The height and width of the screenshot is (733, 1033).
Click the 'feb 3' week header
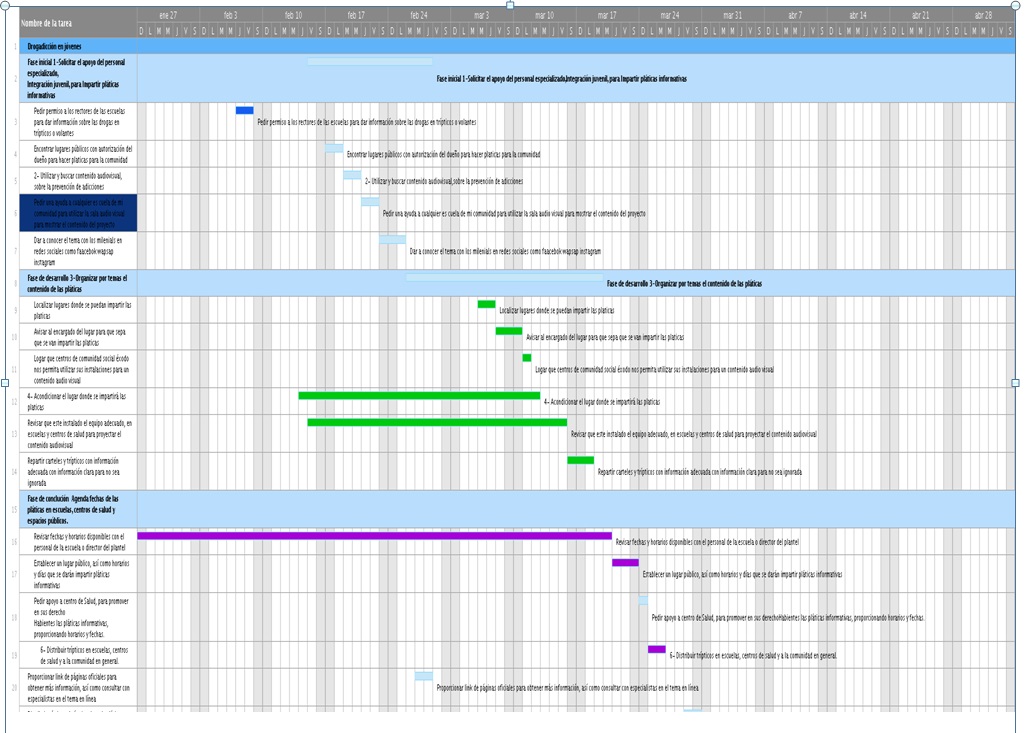coord(231,15)
